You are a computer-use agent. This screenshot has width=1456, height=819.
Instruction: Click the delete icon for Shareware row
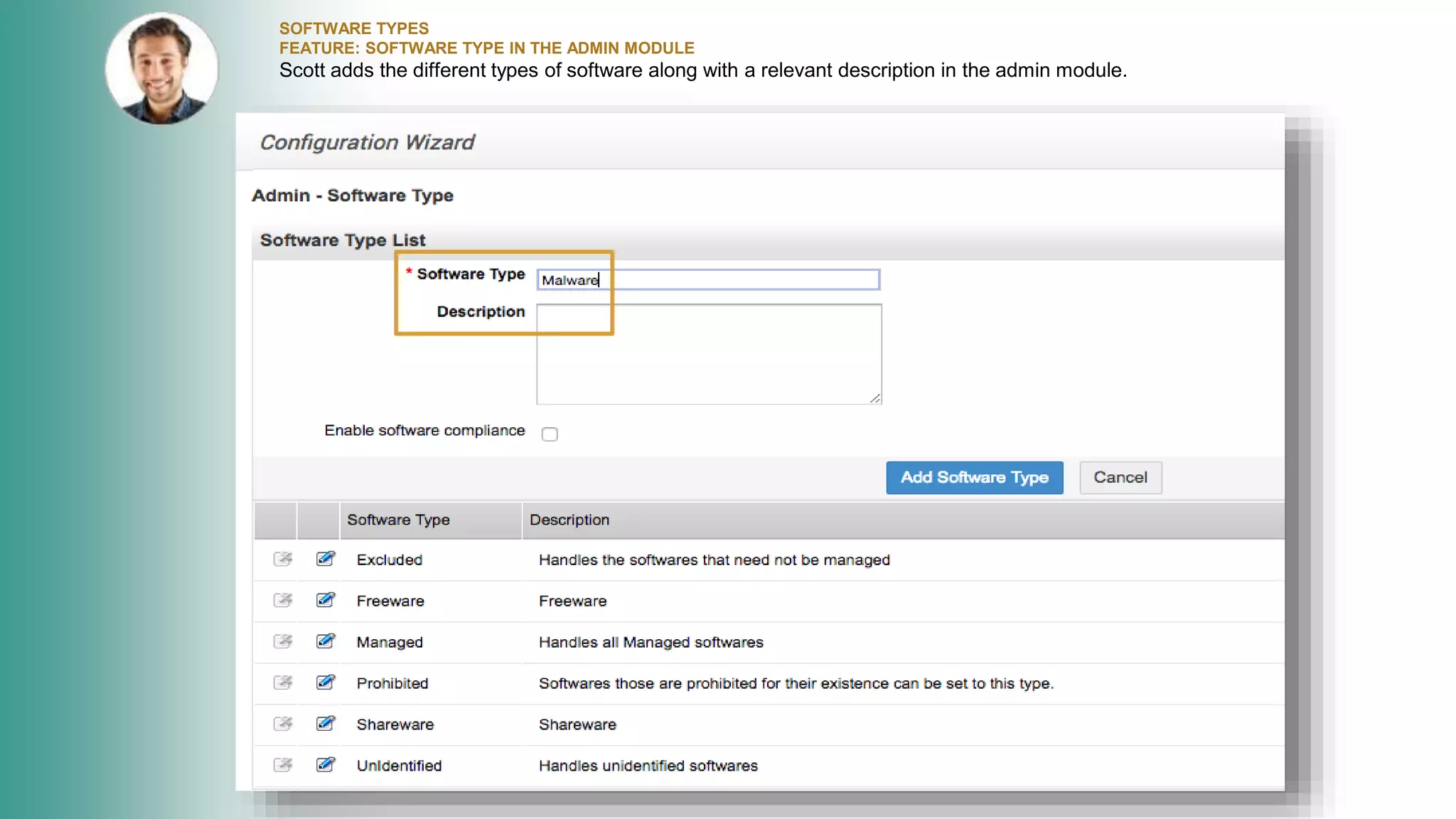pos(283,724)
